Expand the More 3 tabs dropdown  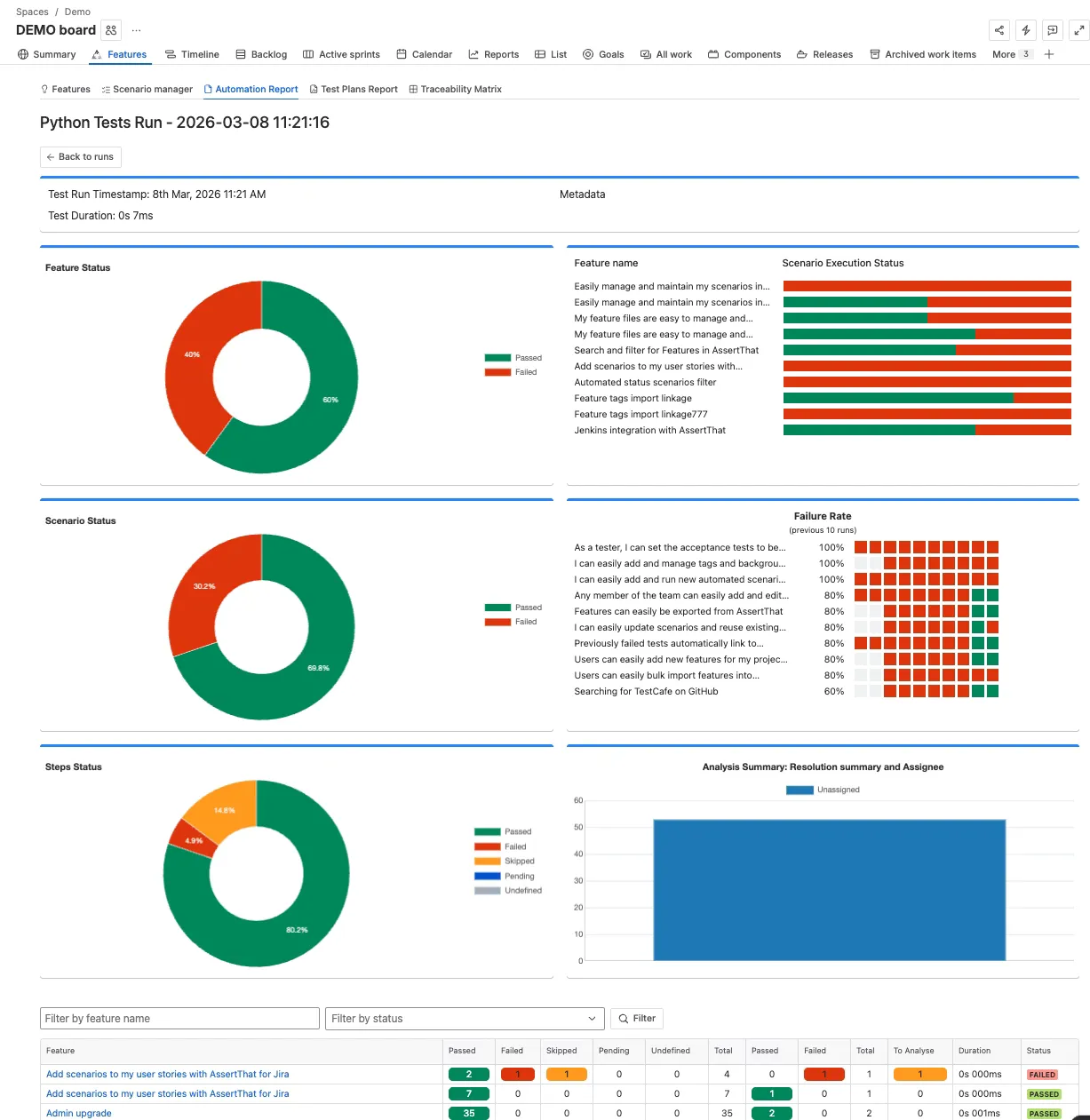[1012, 54]
